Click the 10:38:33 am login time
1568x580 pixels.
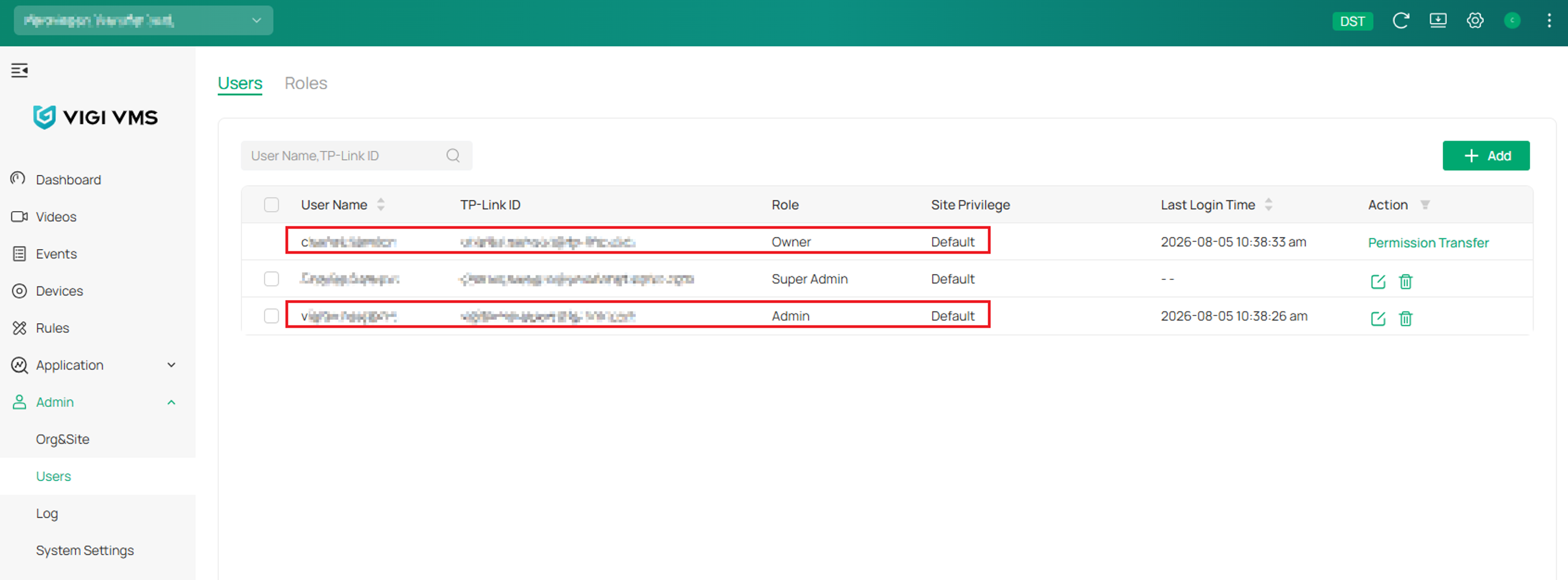1233,241
